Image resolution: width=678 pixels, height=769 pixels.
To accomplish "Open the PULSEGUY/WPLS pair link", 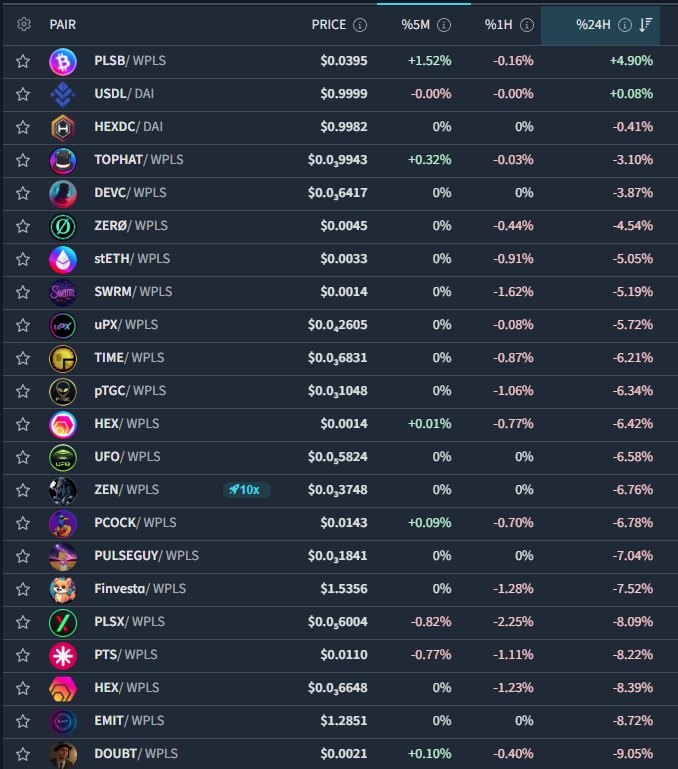I will click(146, 556).
